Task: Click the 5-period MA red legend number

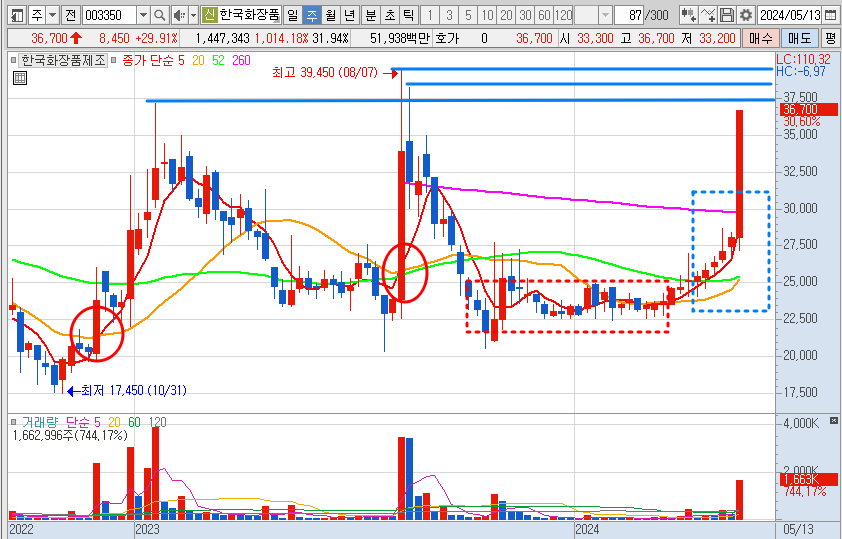Action: point(181,60)
